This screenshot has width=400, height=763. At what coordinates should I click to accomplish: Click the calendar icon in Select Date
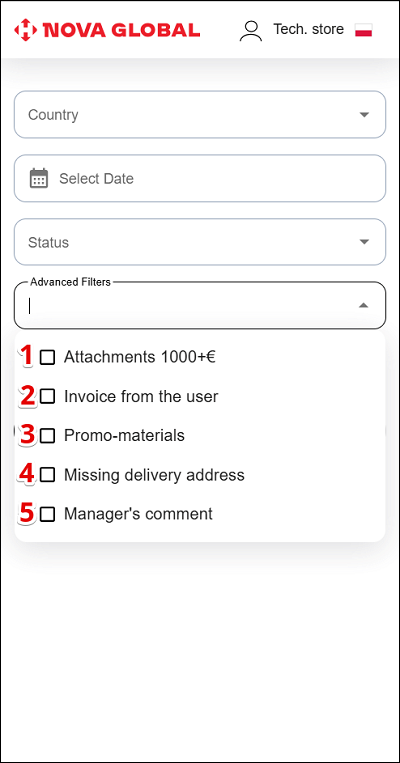(x=39, y=178)
